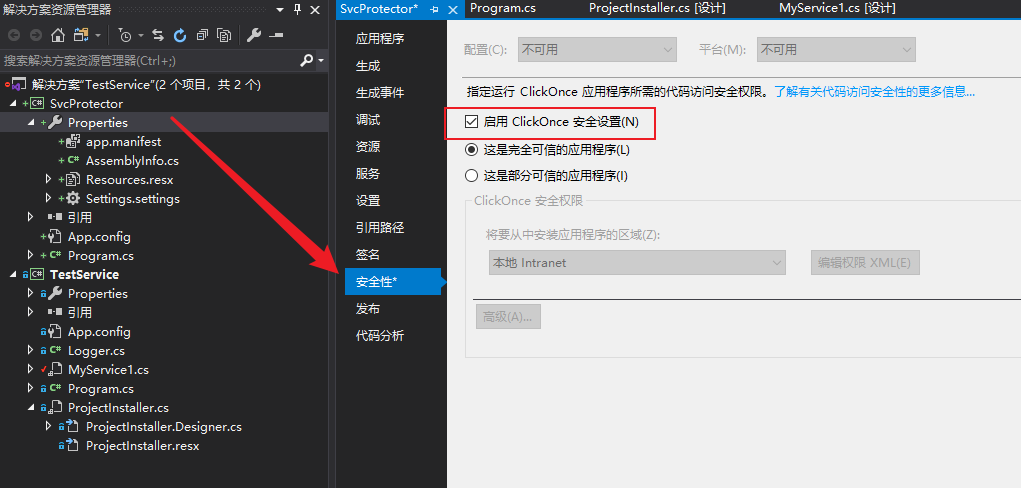Pin the Solution Explorer panel

coord(297,9)
